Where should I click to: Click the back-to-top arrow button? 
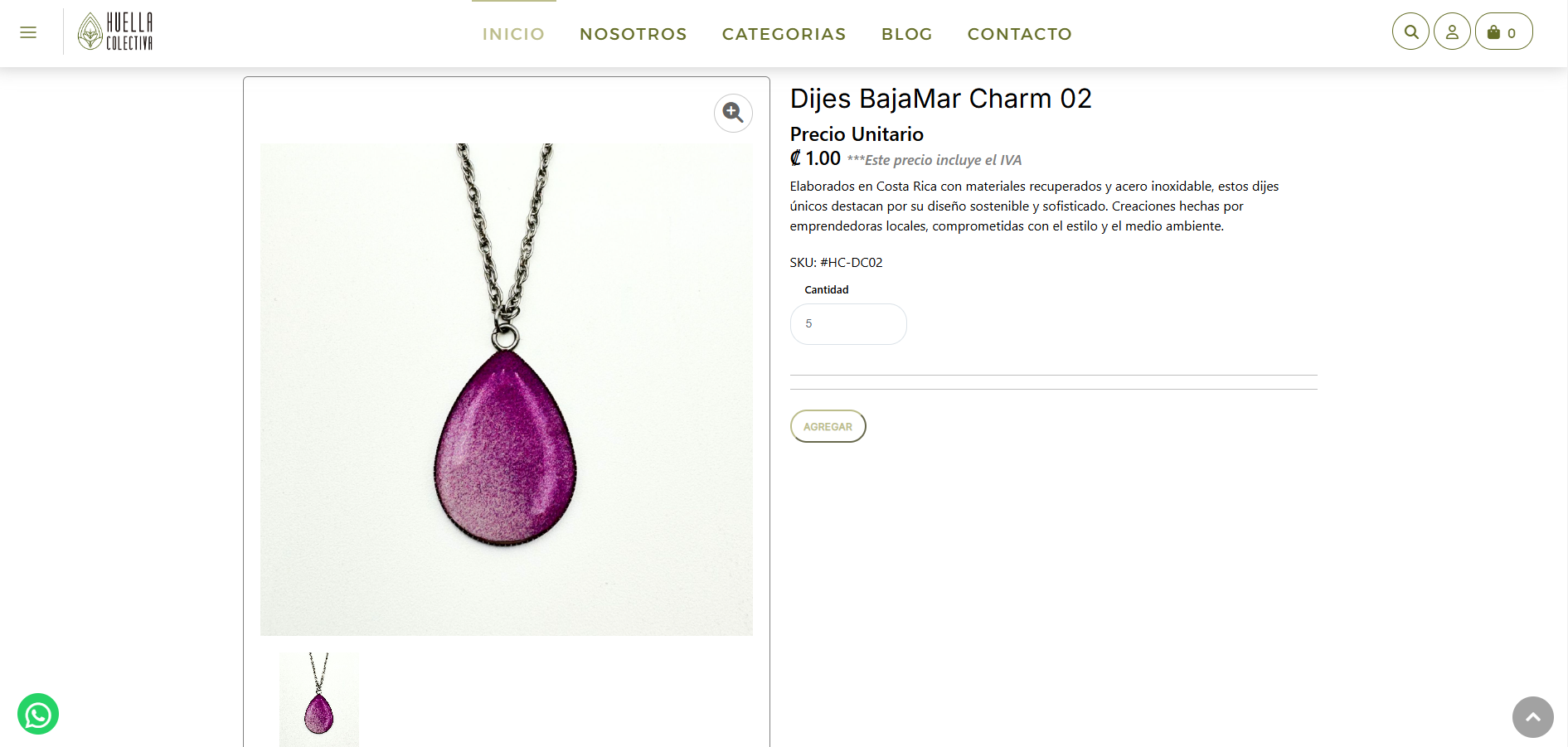[x=1532, y=717]
